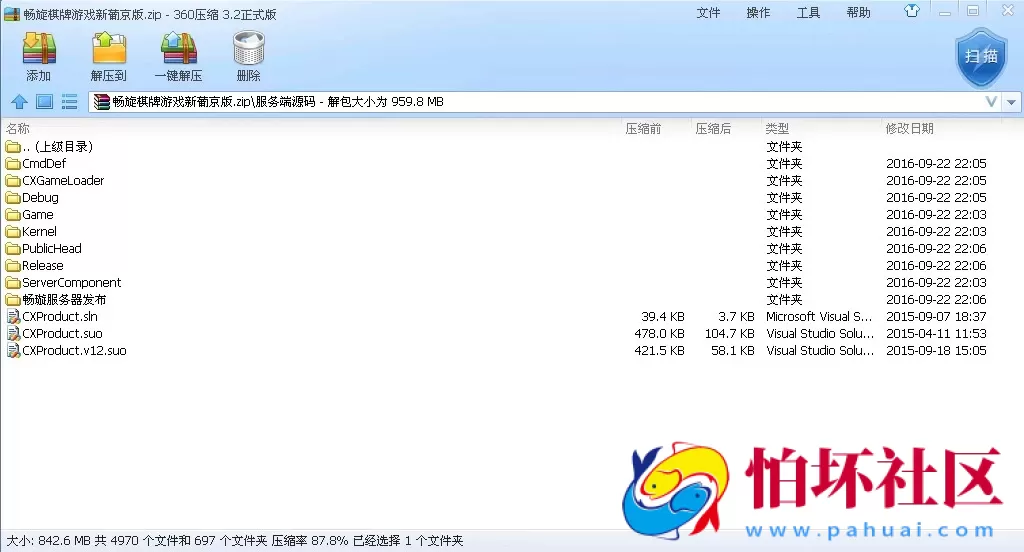This screenshot has height=552, width=1024.
Task: Click the CXProduct.sln file icon
Action: click(x=13, y=316)
